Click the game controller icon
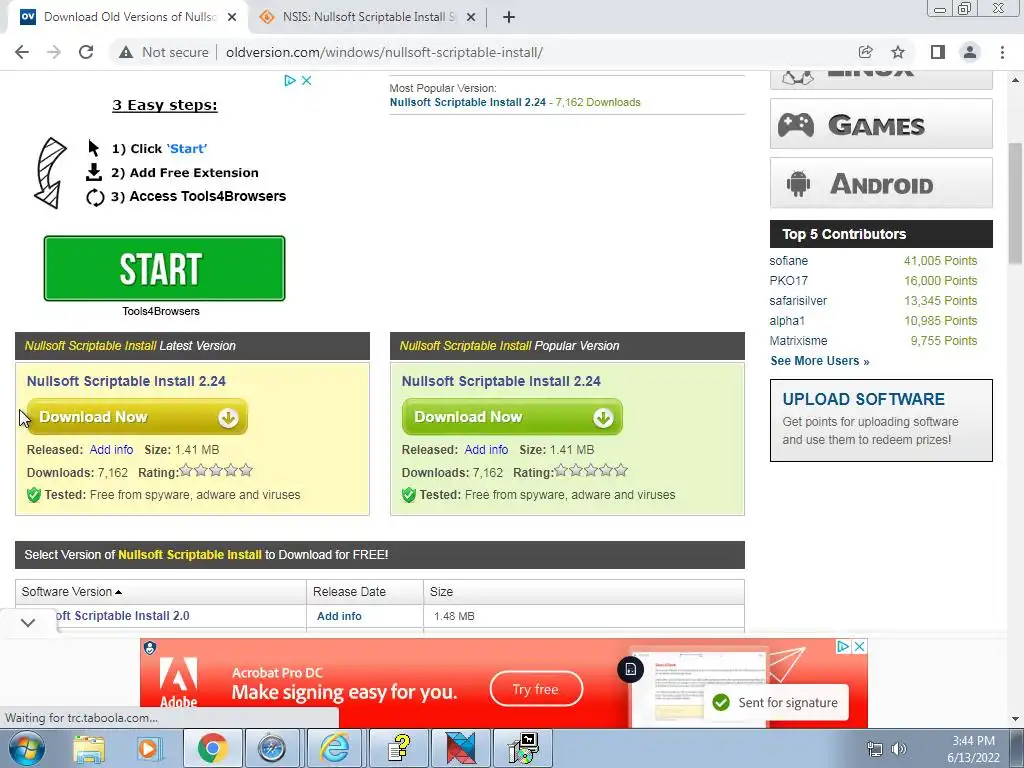This screenshot has width=1024, height=768. coord(795,124)
